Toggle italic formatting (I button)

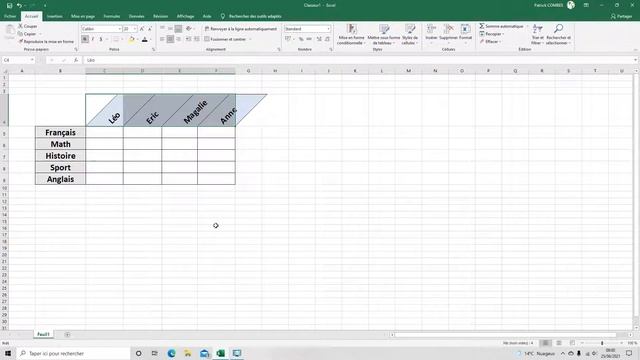(93, 39)
